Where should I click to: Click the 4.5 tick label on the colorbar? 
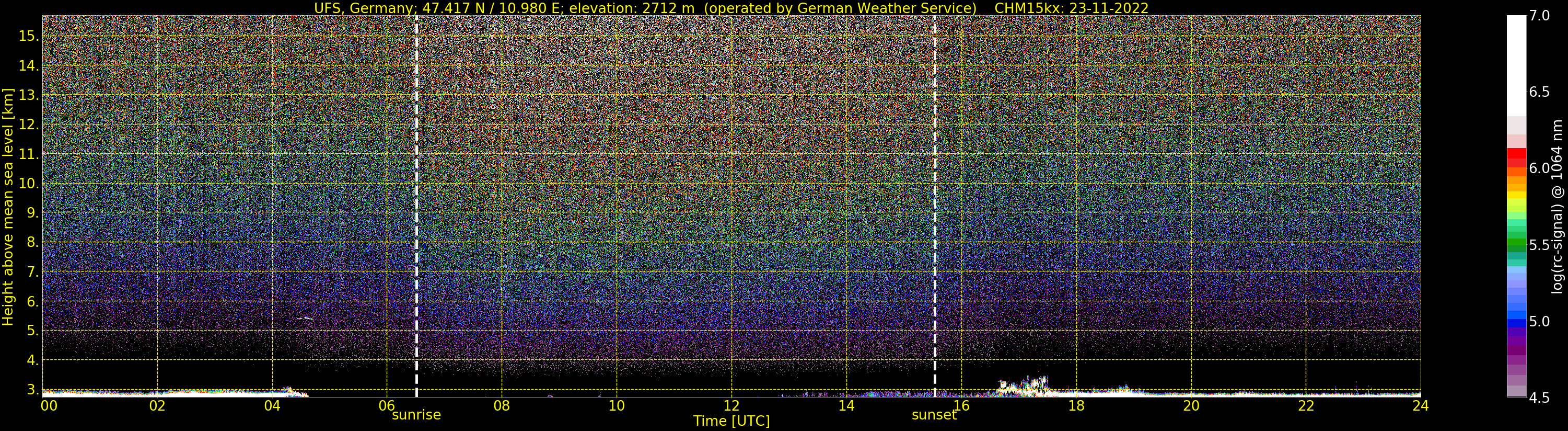pyautogui.click(x=1539, y=398)
